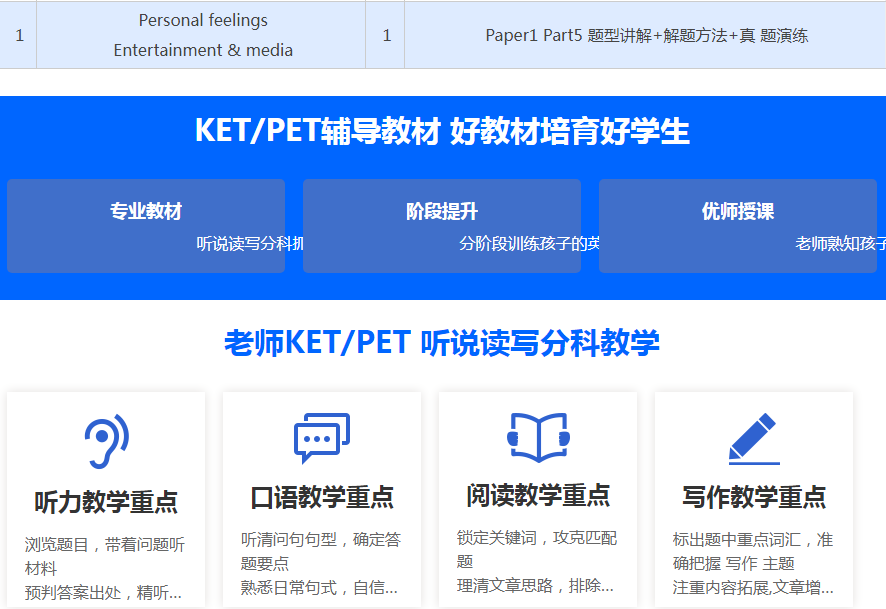886x609 pixels.
Task: Click the 浏览题目，带着问题听材料 description
Action: point(105,556)
